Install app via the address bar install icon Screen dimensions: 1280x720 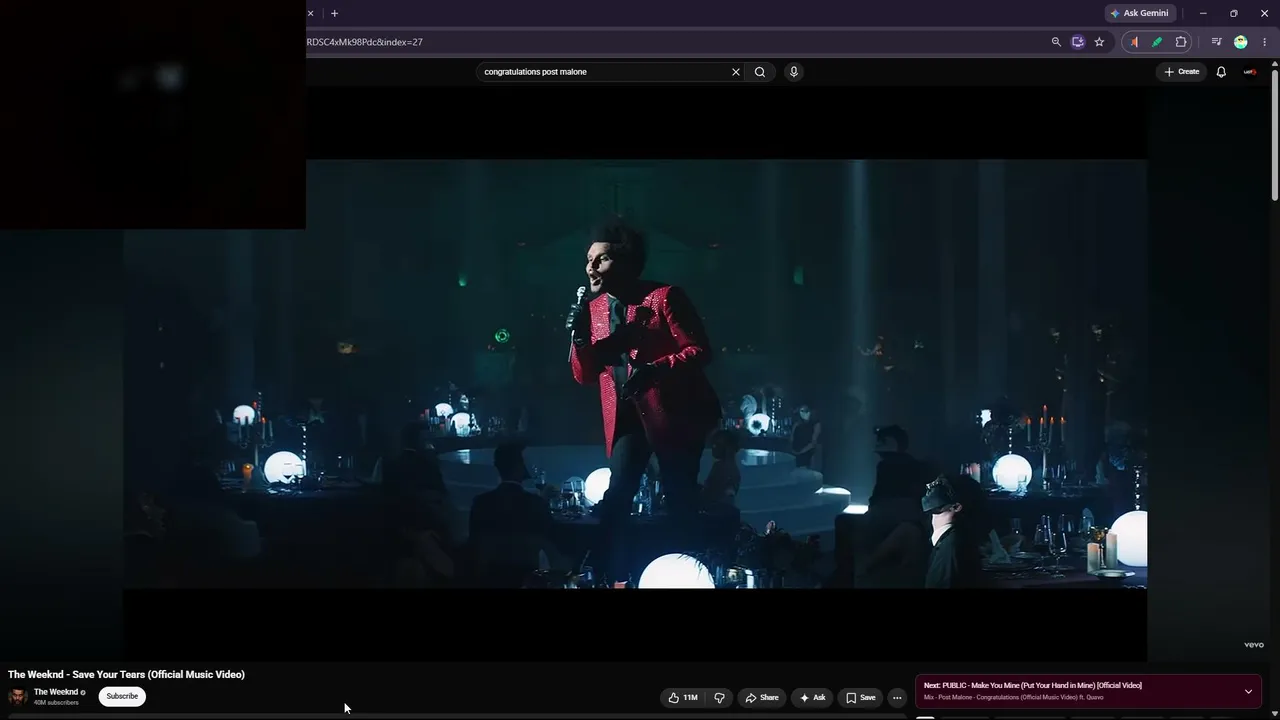click(1077, 42)
